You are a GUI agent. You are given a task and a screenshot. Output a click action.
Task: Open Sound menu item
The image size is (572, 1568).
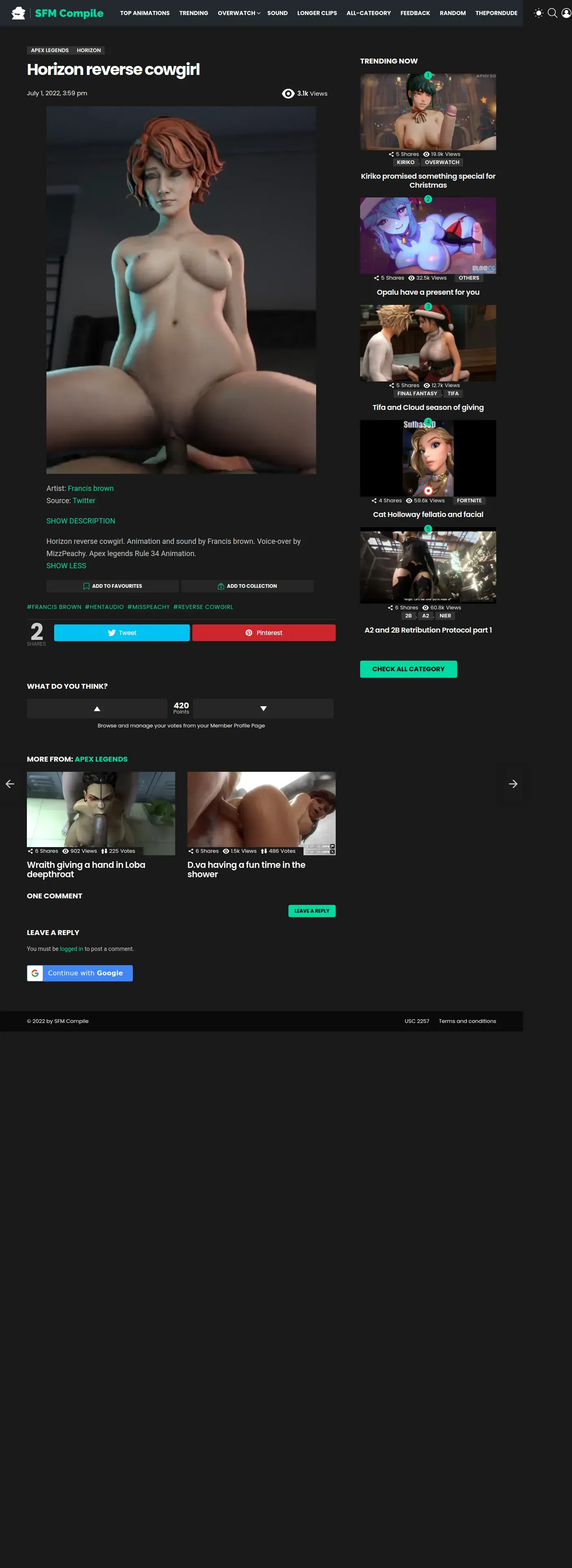pyautogui.click(x=277, y=13)
